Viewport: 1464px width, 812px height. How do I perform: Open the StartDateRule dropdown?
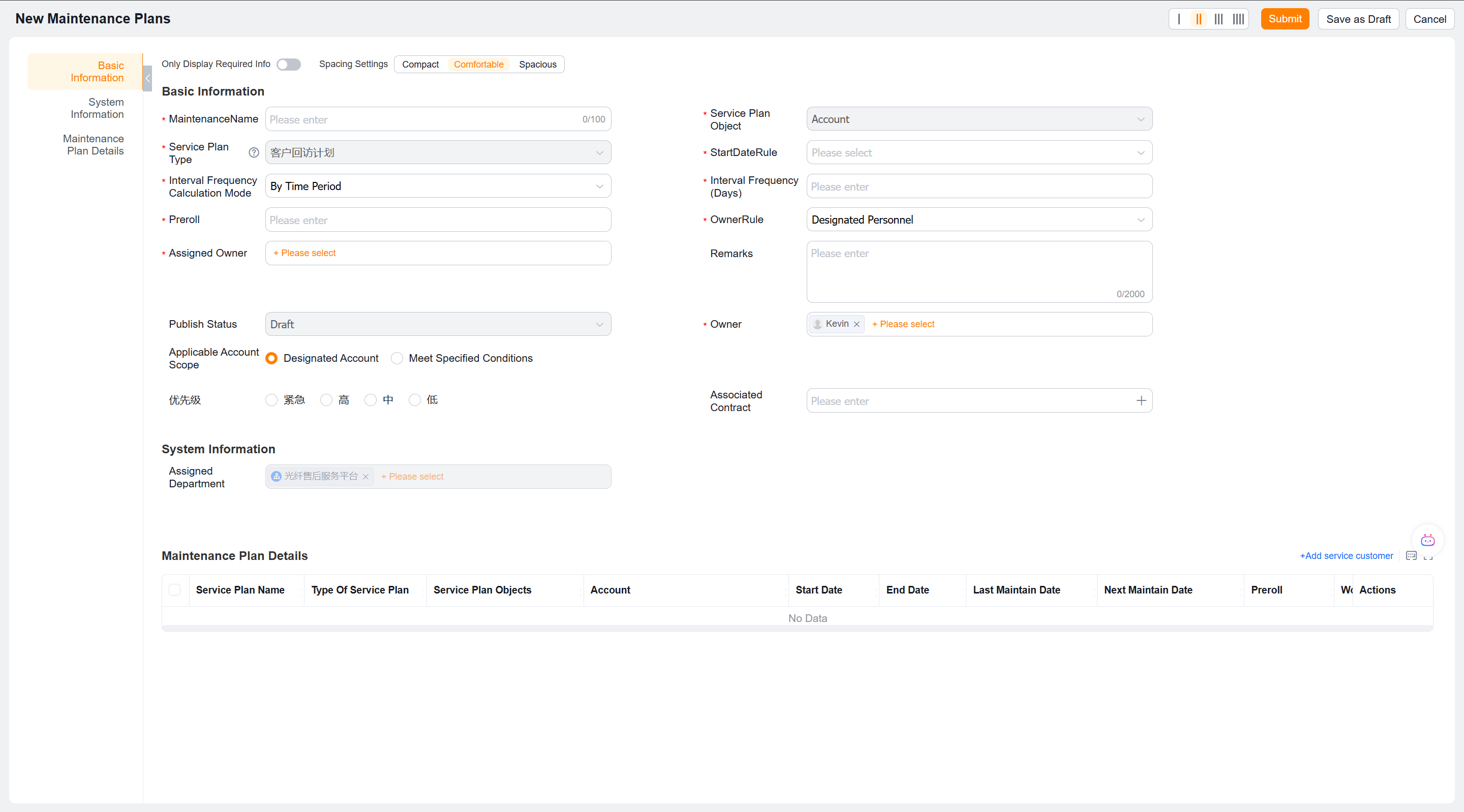tap(979, 152)
